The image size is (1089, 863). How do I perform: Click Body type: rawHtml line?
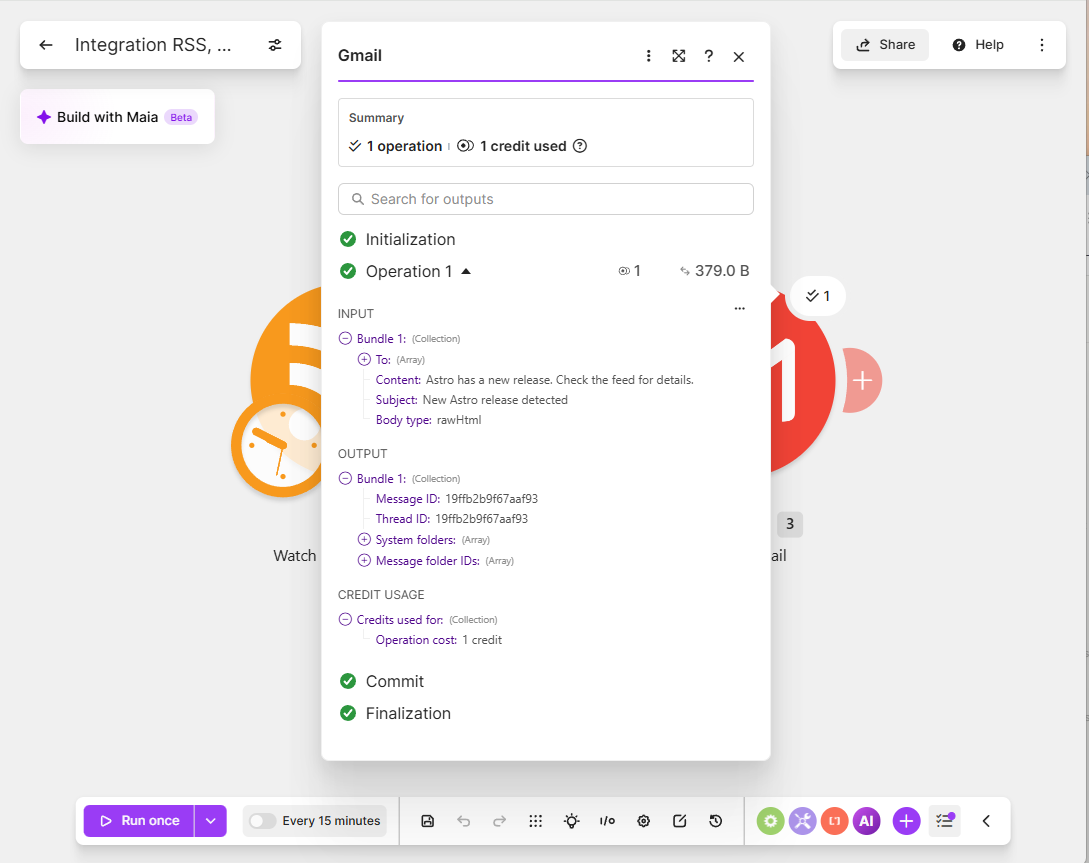(429, 420)
